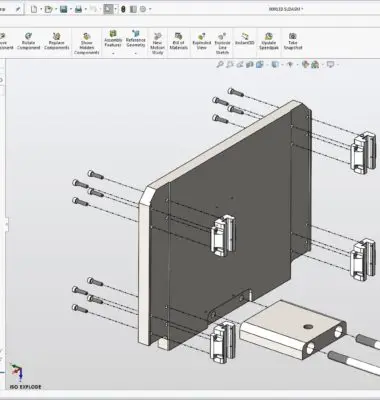Image resolution: width=380 pixels, height=400 pixels.
Task: Click the Assembly Features icon
Action: pyautogui.click(x=113, y=39)
